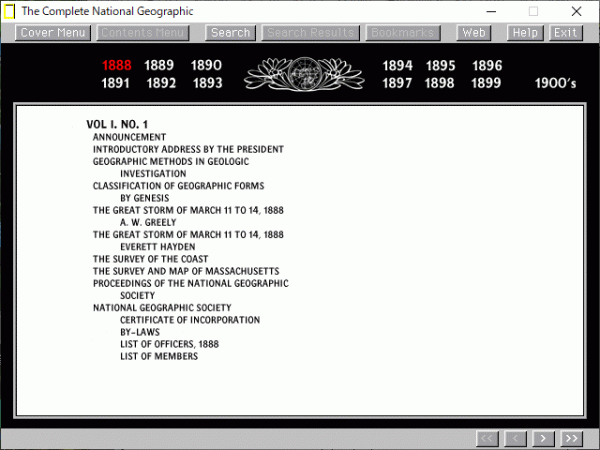600x450 pixels.
Task: Open VOL I. NO. 1 heading
Action: pyautogui.click(x=117, y=124)
